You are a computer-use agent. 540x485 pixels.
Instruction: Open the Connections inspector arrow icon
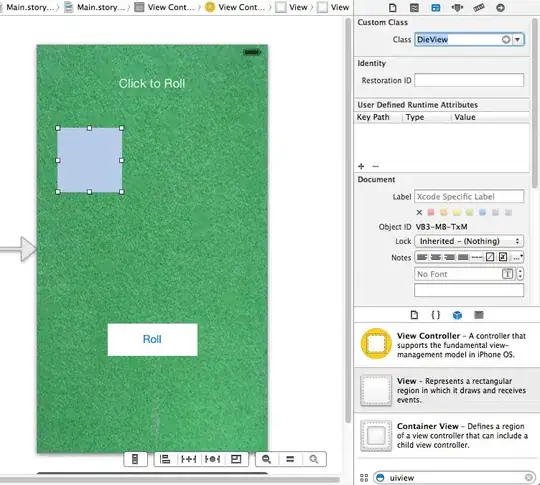[500, 8]
